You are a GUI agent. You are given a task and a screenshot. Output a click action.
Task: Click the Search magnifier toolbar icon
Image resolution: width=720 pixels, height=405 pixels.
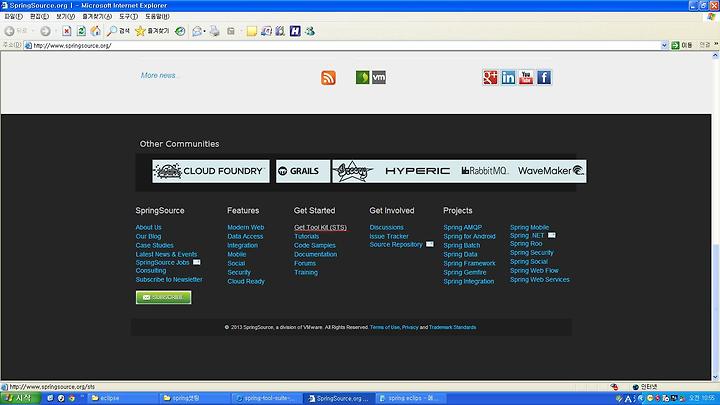pos(118,31)
